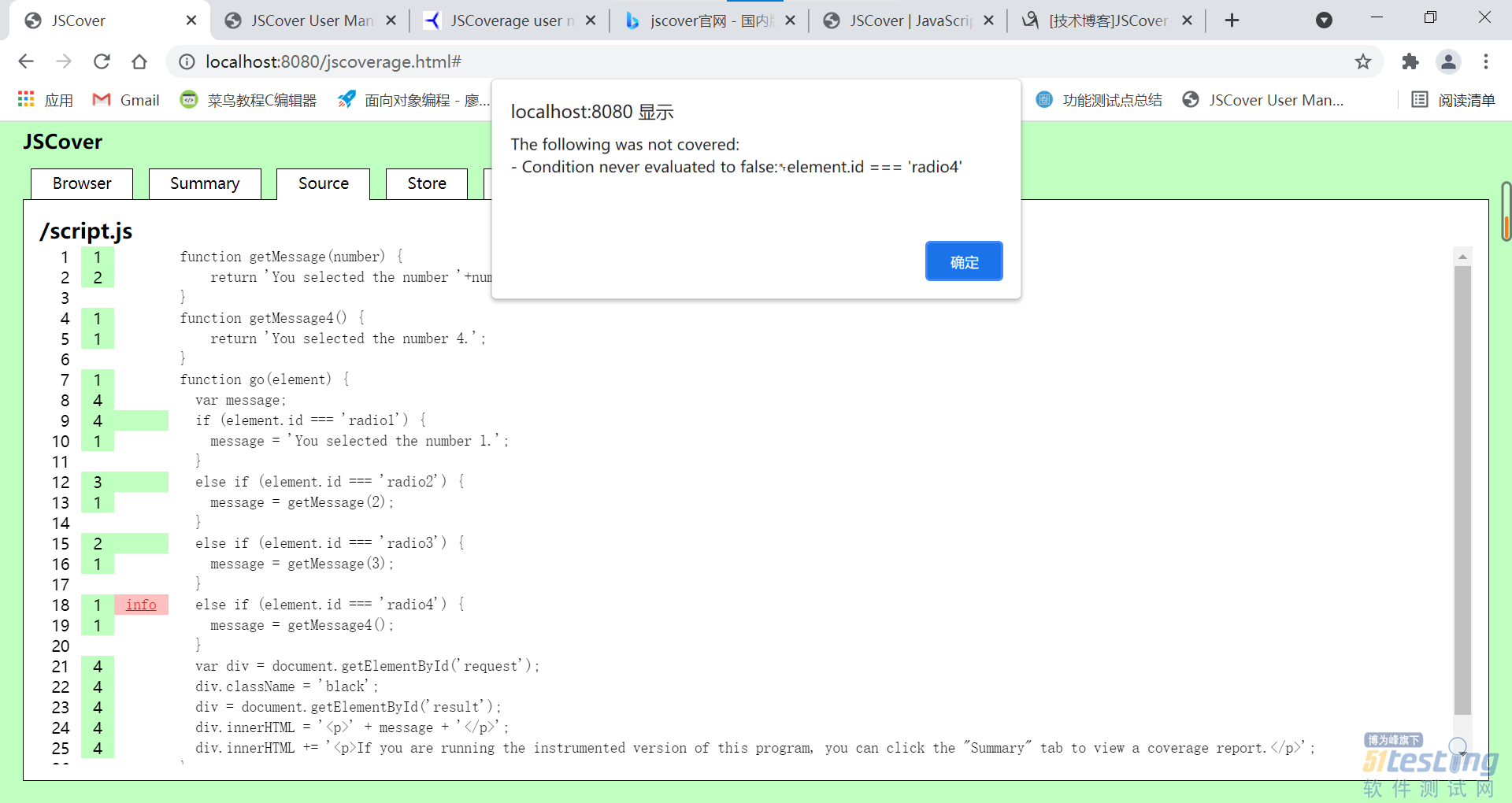Image resolution: width=1512 pixels, height=803 pixels.
Task: Click "div.className = 'black';" line
Action: [x=287, y=686]
